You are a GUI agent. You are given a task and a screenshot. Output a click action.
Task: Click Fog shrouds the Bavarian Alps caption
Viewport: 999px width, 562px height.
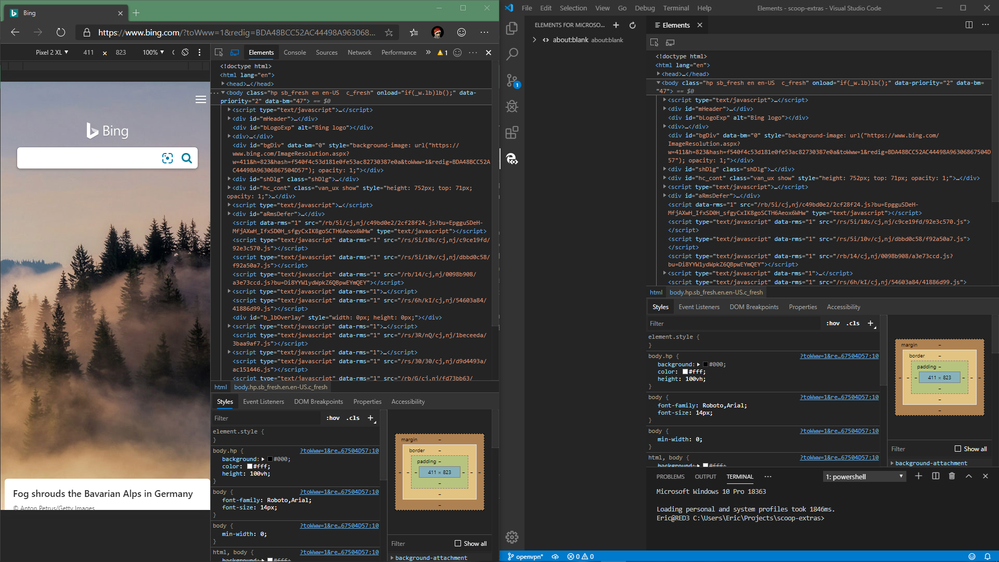(103, 494)
